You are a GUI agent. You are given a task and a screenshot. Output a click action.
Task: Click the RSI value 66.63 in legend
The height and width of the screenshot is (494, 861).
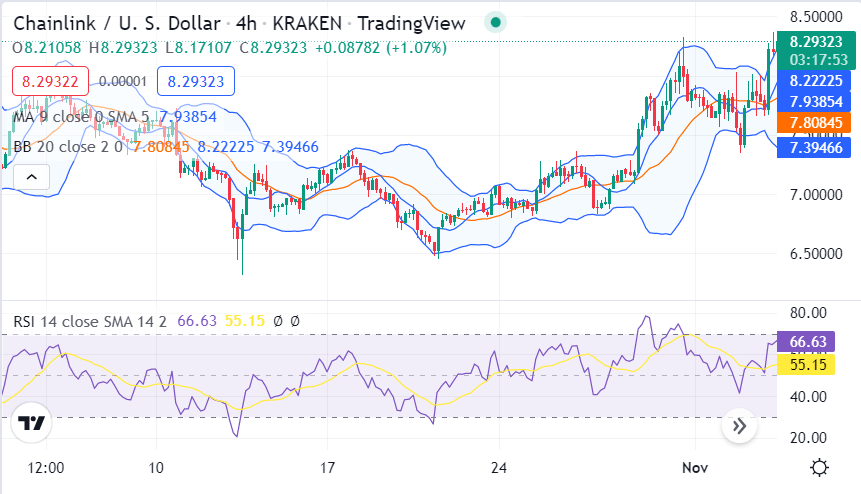coord(197,321)
